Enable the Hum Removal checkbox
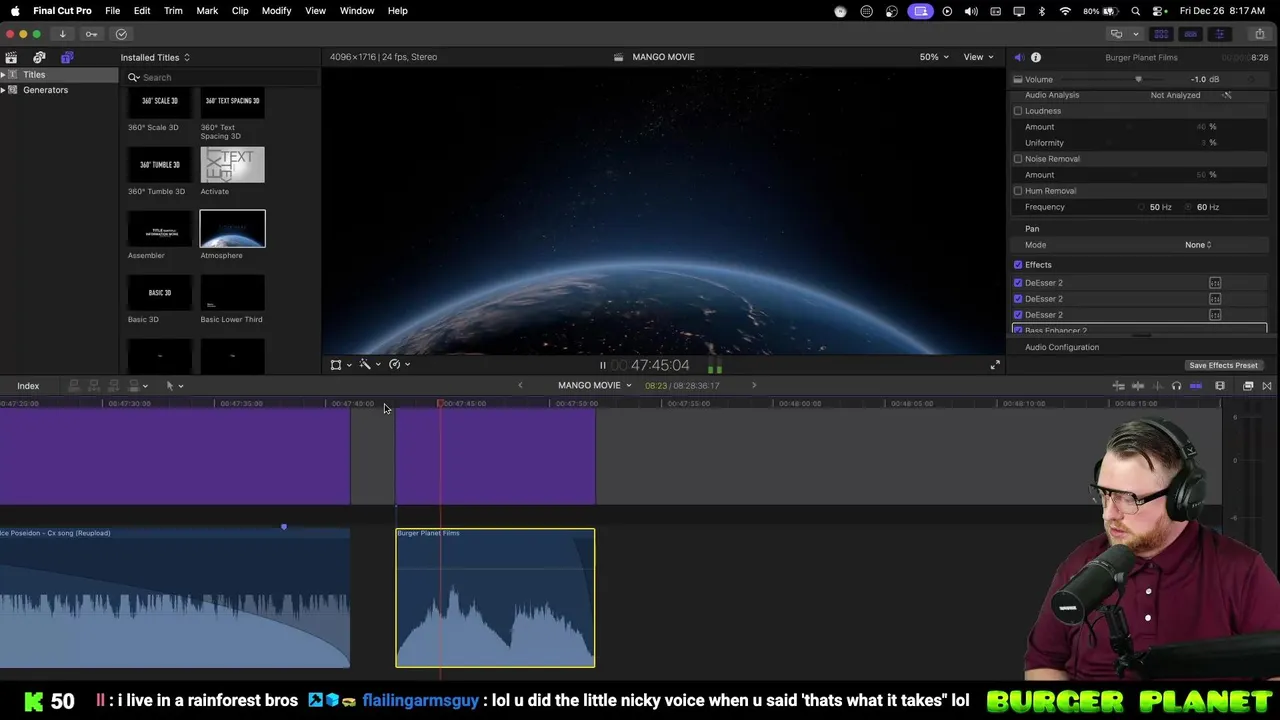1280x720 pixels. tap(1018, 191)
